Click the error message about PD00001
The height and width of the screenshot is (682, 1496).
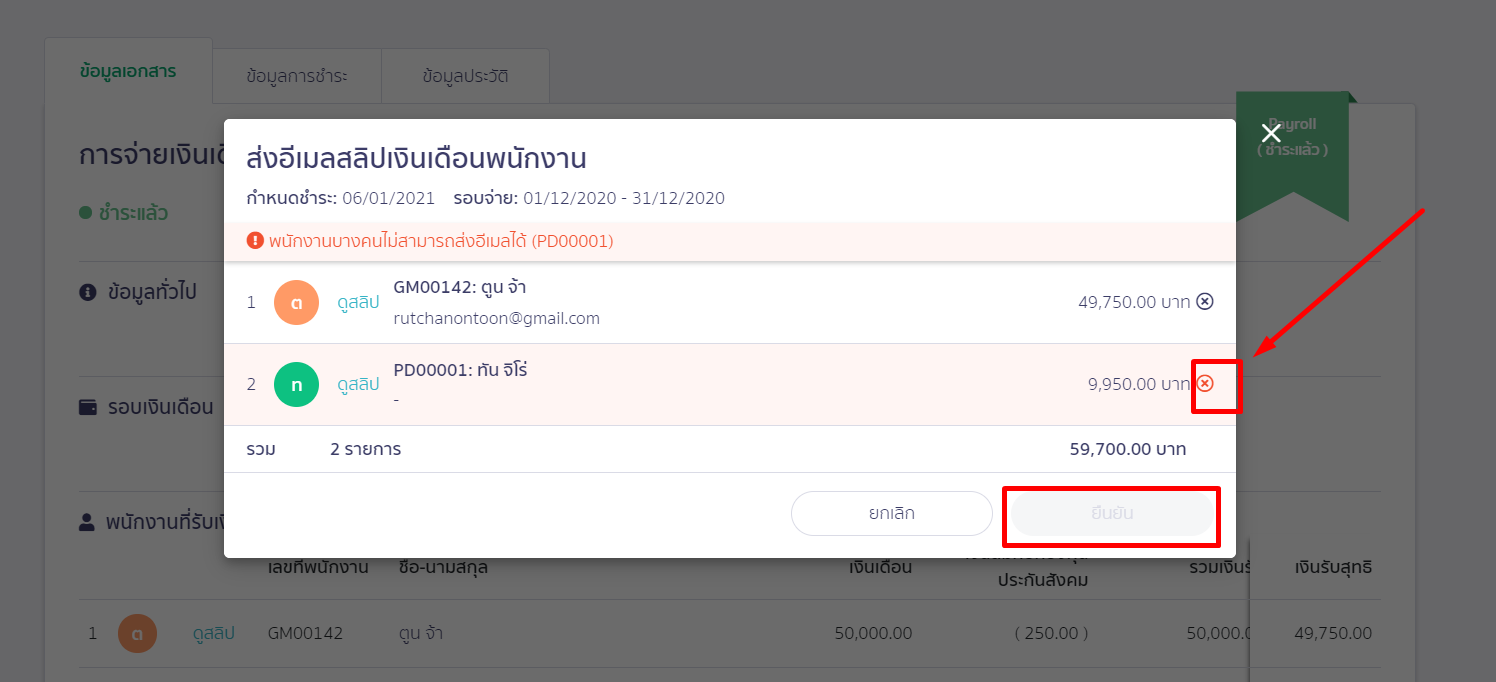tap(441, 241)
